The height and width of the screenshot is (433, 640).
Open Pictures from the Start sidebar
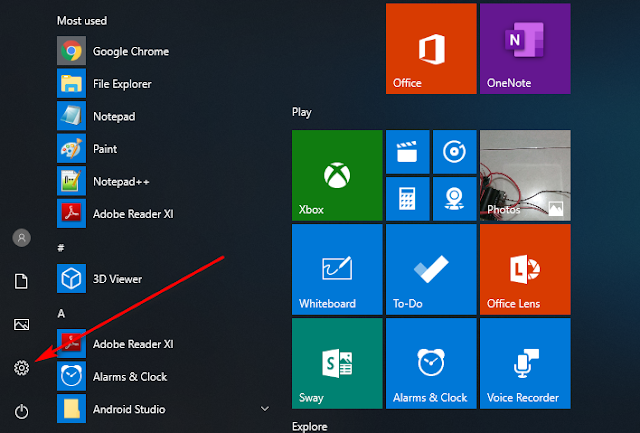point(22,324)
